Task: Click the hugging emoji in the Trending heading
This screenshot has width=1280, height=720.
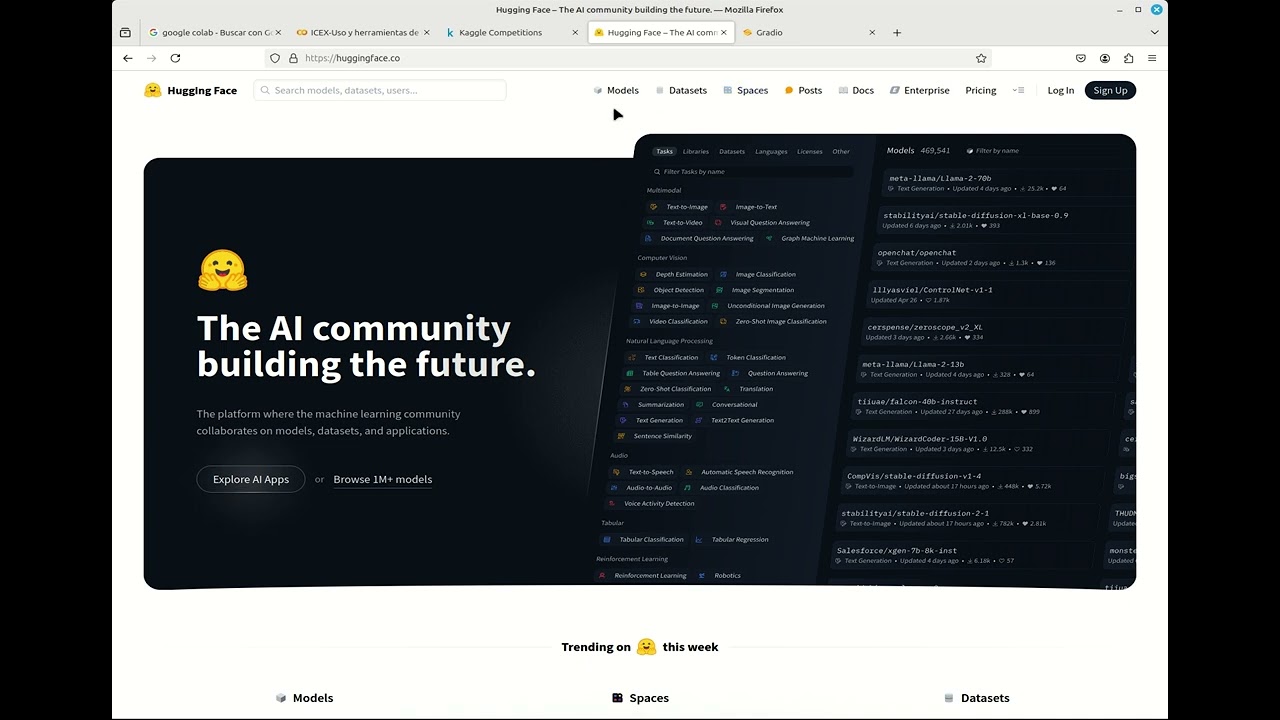Action: [647, 647]
